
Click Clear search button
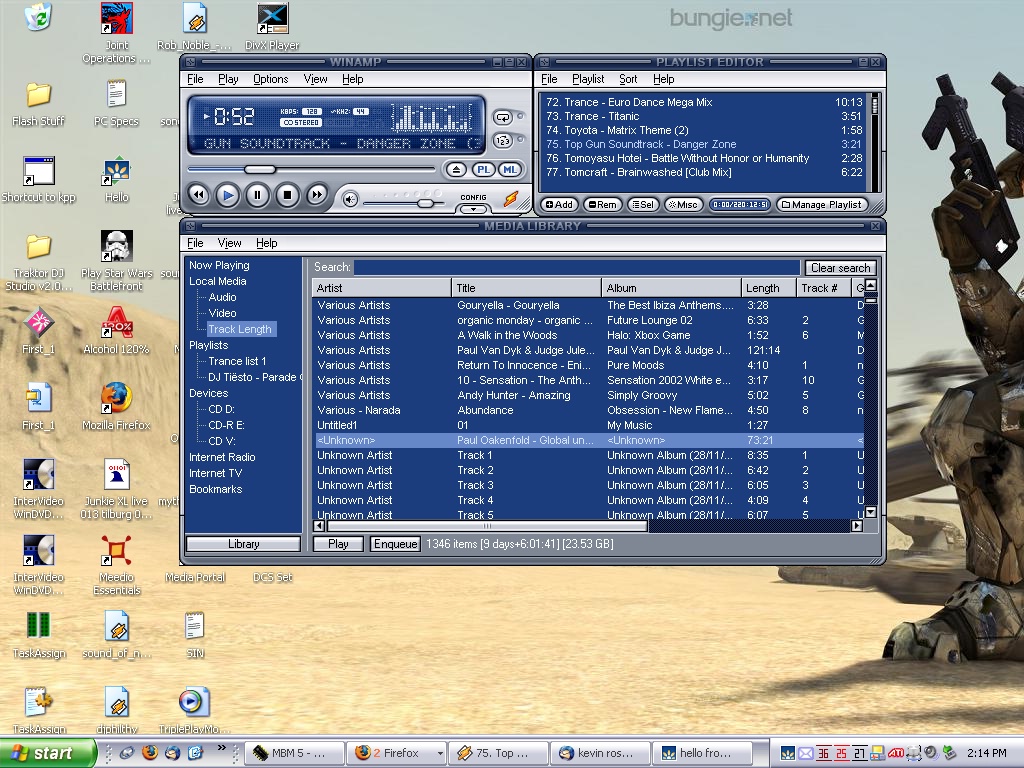(x=840, y=268)
